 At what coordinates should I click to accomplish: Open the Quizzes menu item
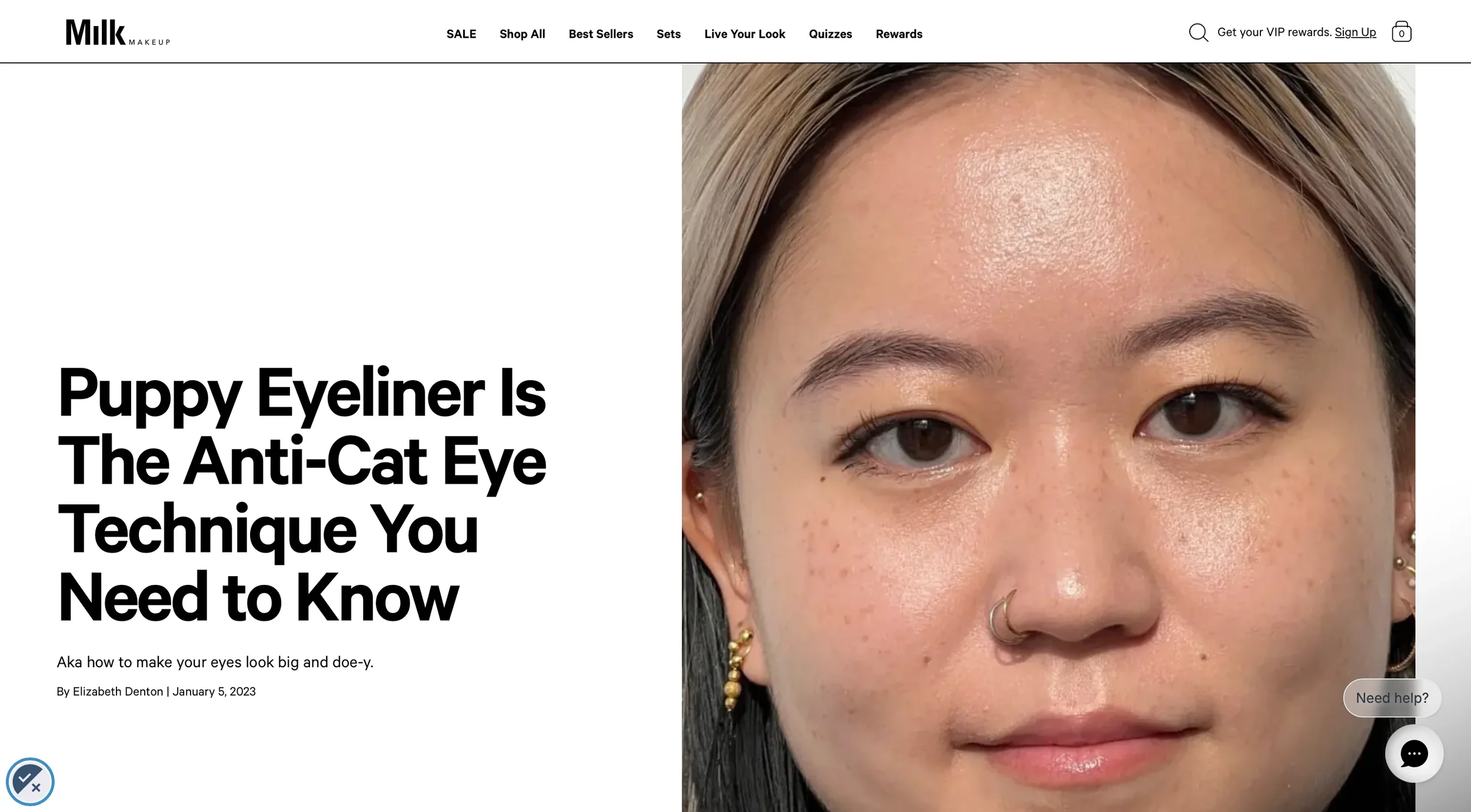tap(830, 34)
